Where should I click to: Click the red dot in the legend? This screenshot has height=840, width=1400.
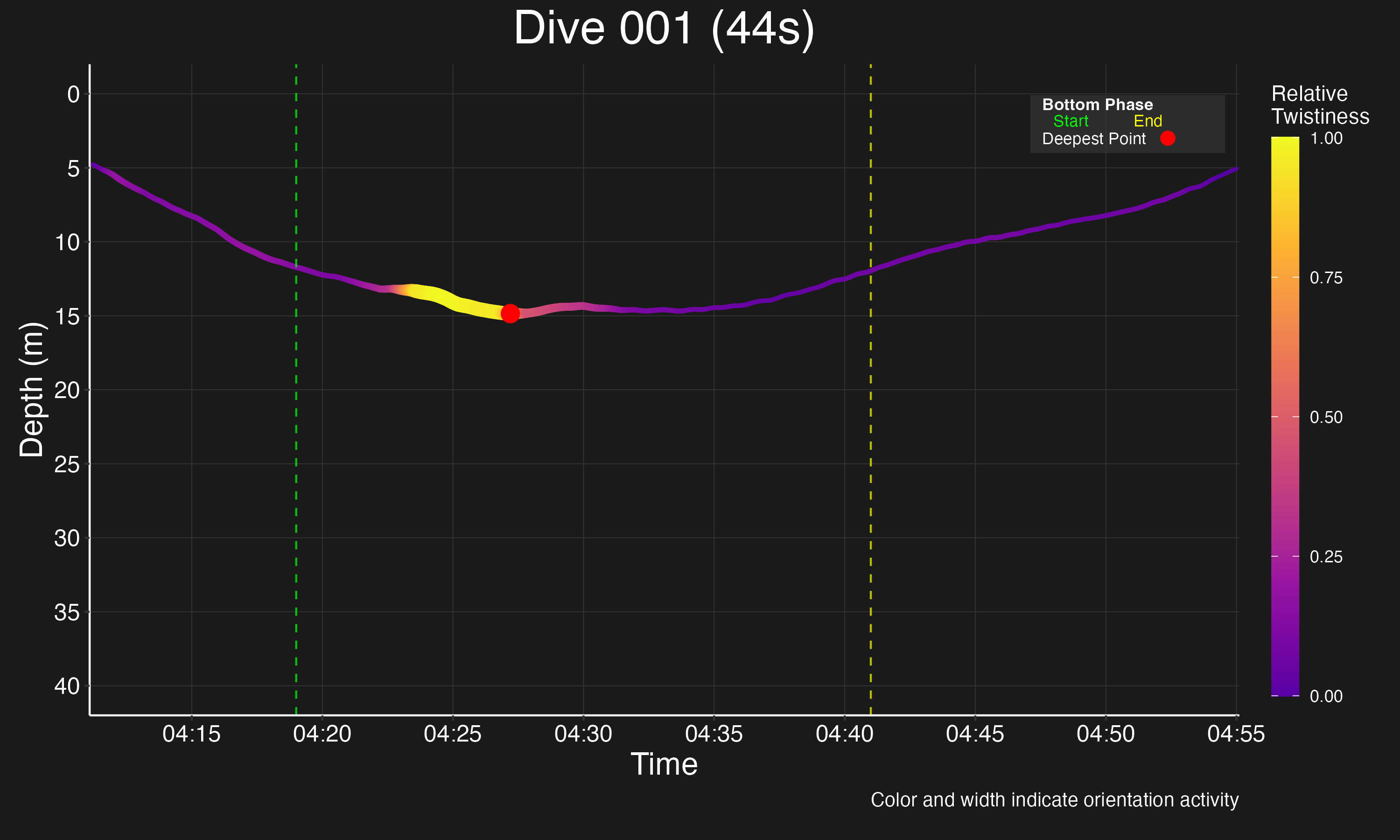[1168, 138]
